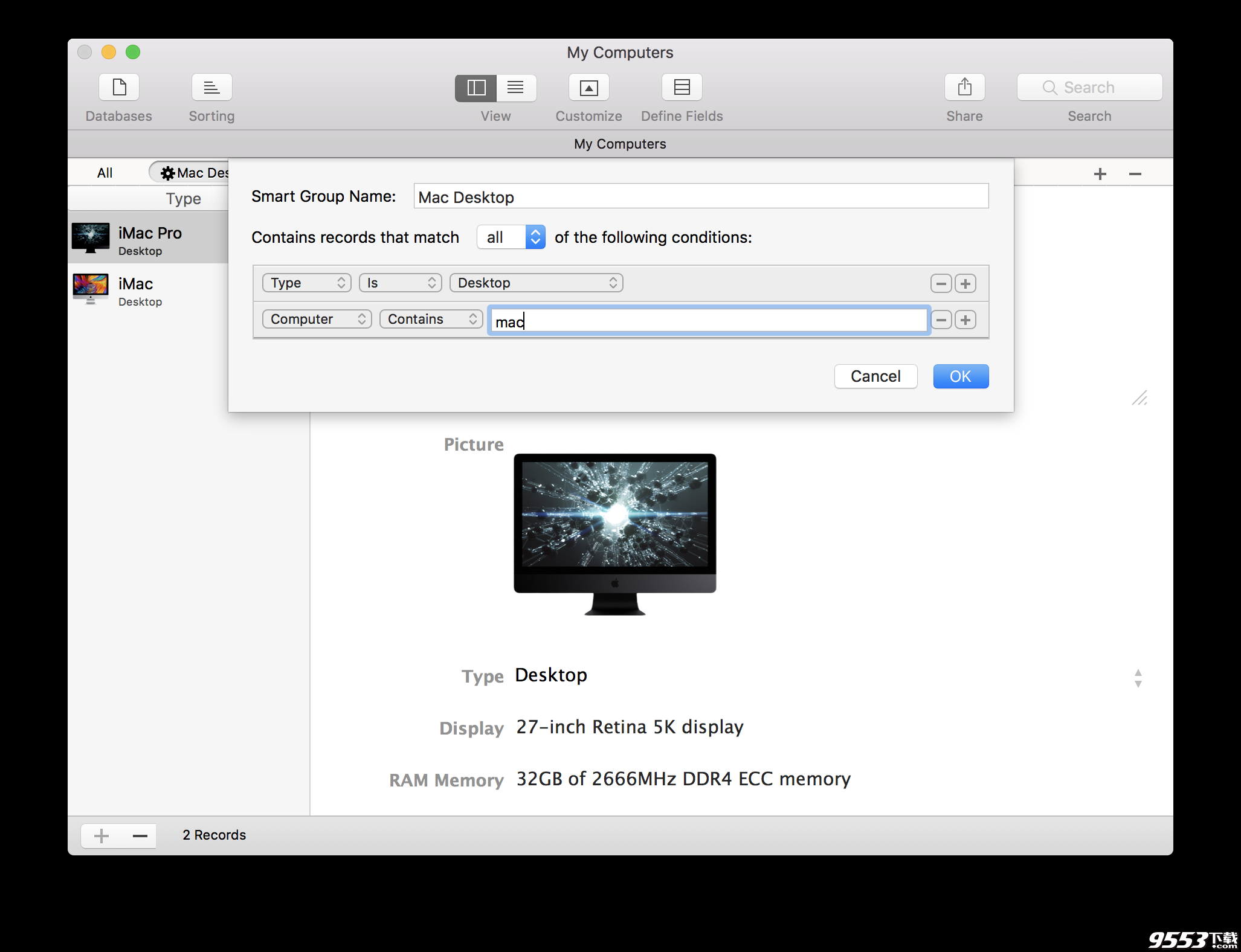1241x952 pixels.
Task: Add a new record with plus
Action: pyautogui.click(x=102, y=837)
